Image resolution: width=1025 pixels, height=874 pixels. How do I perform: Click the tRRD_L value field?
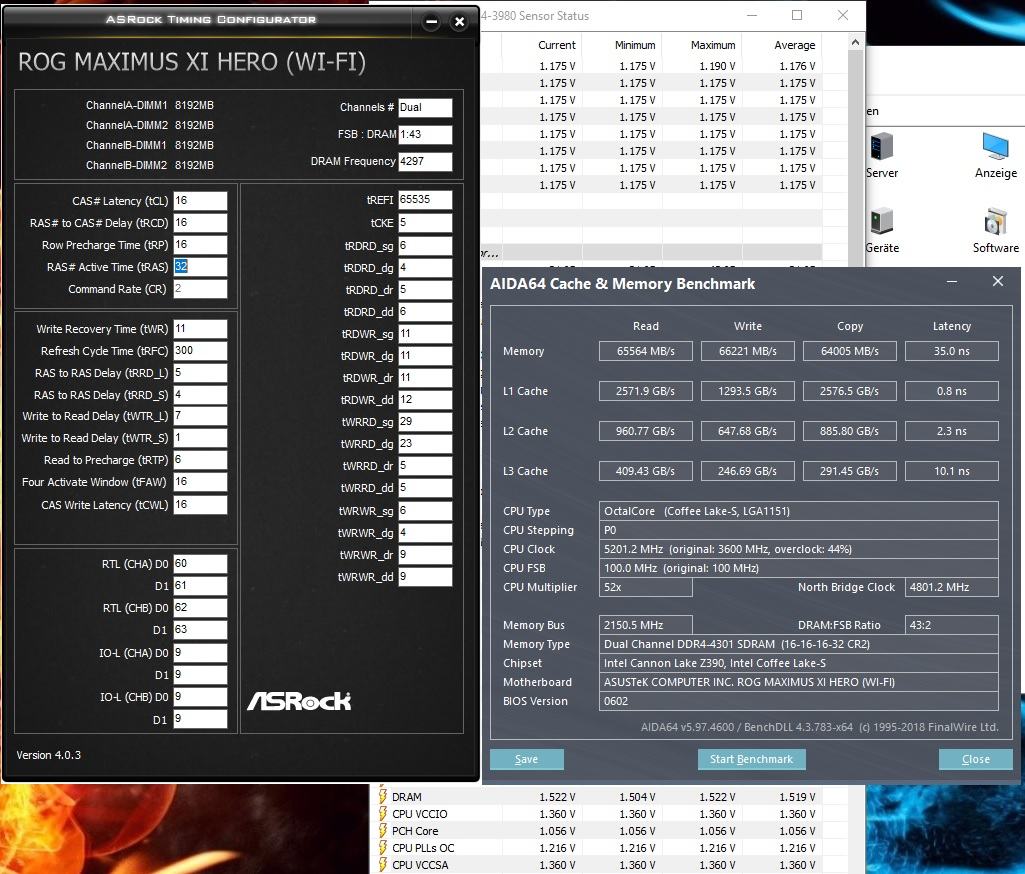pyautogui.click(x=200, y=373)
